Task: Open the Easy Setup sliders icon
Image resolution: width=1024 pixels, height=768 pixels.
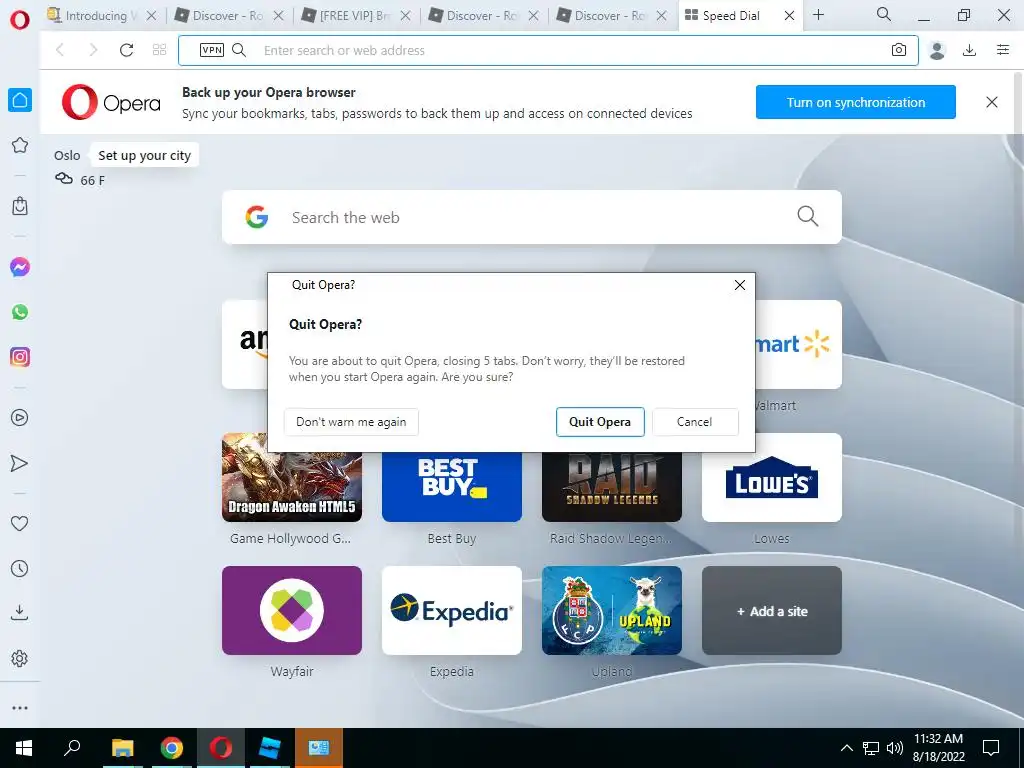Action: pyautogui.click(x=1003, y=50)
